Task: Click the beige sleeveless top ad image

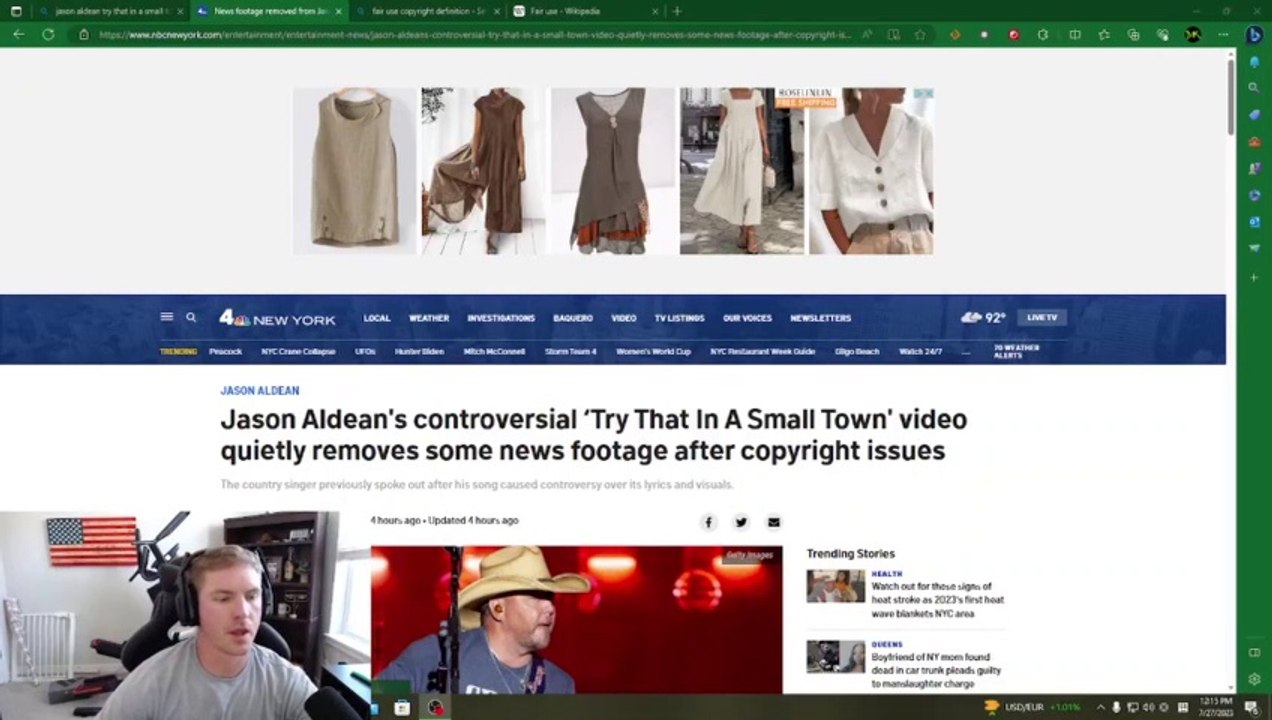Action: [355, 171]
